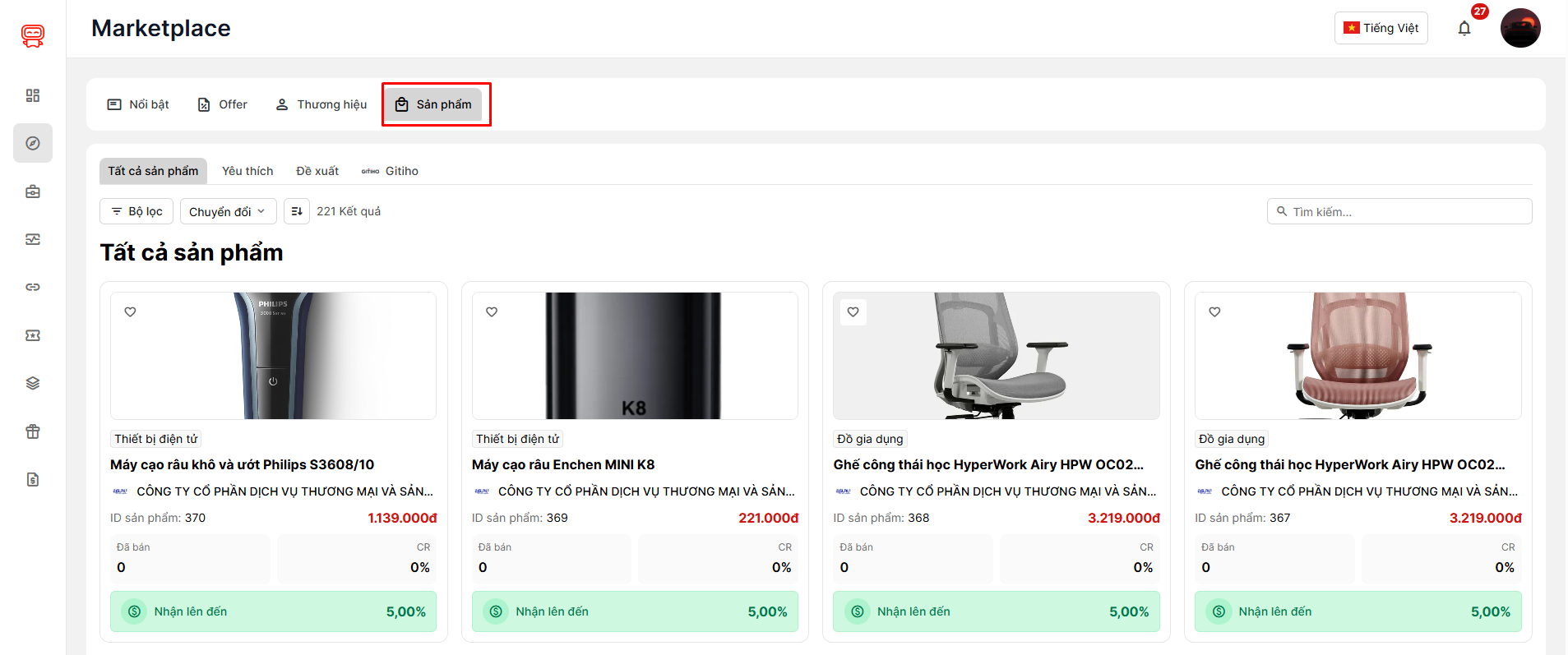
Task: Open the Tiếng Việt language selector
Action: pyautogui.click(x=1381, y=28)
